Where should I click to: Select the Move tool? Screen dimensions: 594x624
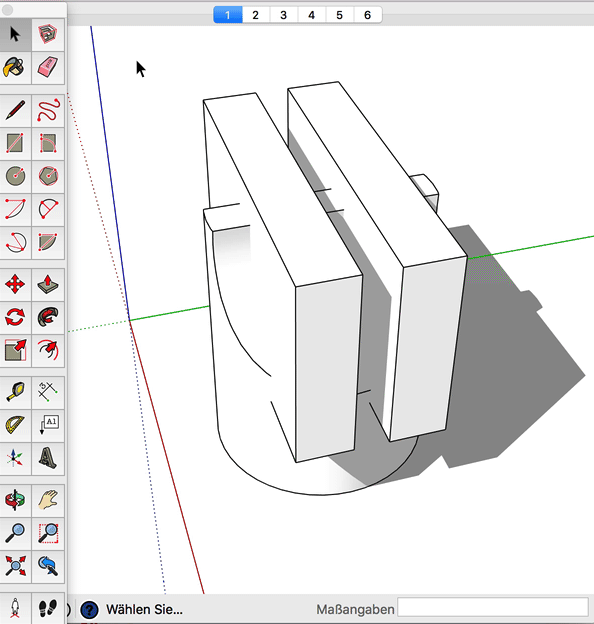15,284
